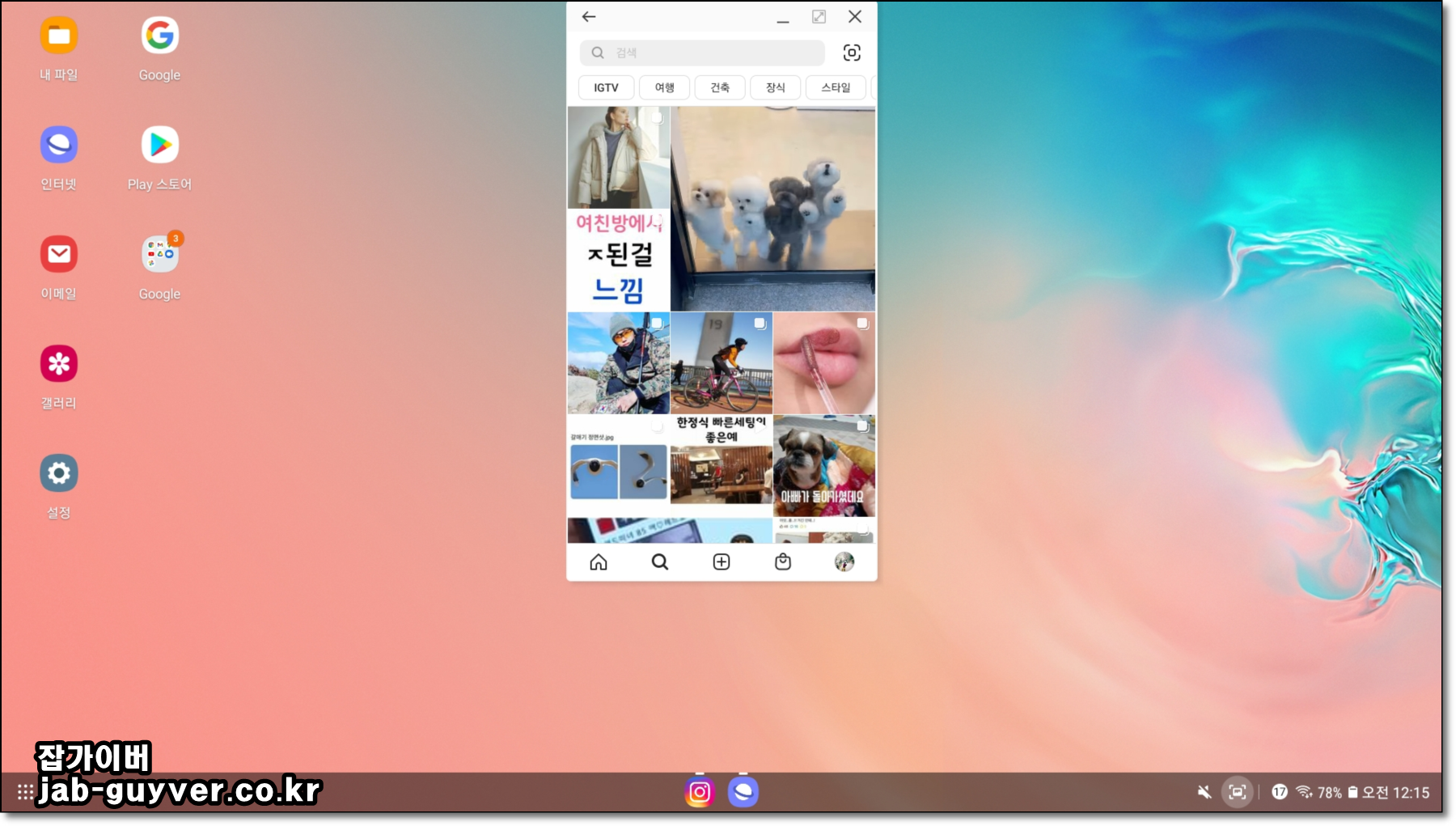Click the screen capture icon in system tray

click(x=1236, y=792)
